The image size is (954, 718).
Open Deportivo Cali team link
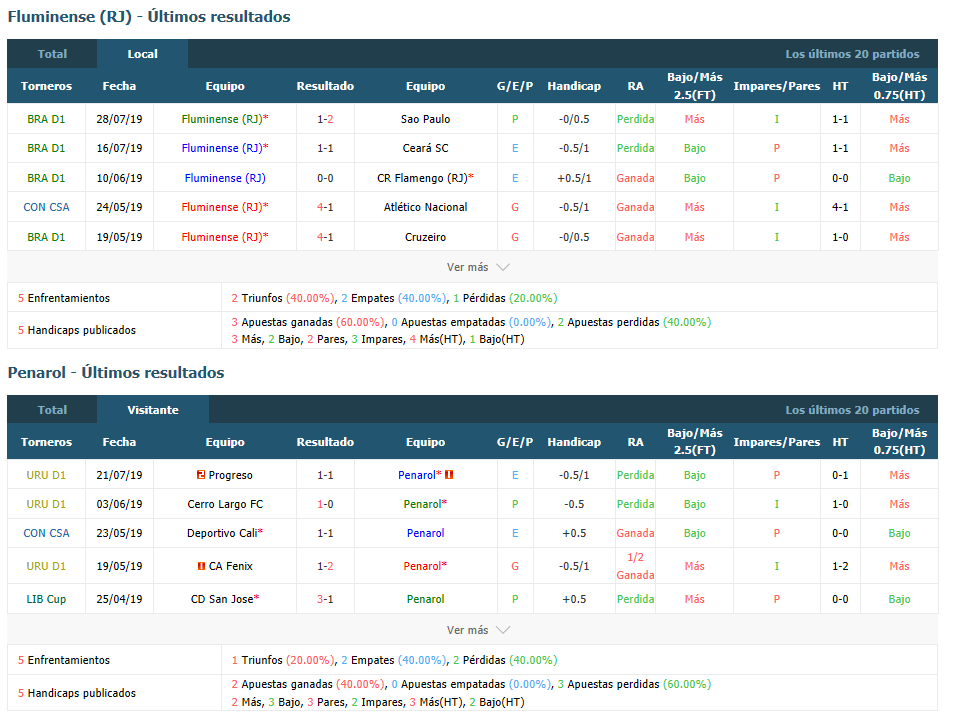click(222, 533)
